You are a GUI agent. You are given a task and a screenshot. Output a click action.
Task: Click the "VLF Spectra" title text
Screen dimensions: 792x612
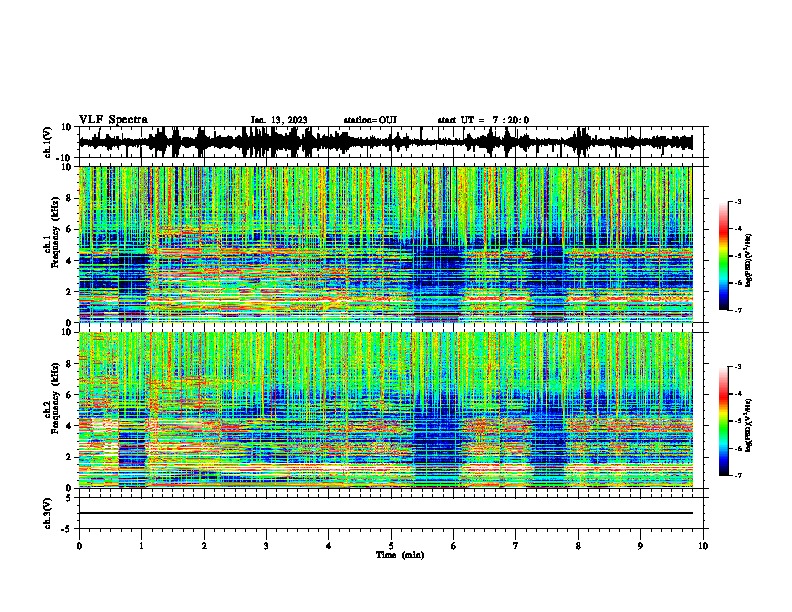point(113,120)
